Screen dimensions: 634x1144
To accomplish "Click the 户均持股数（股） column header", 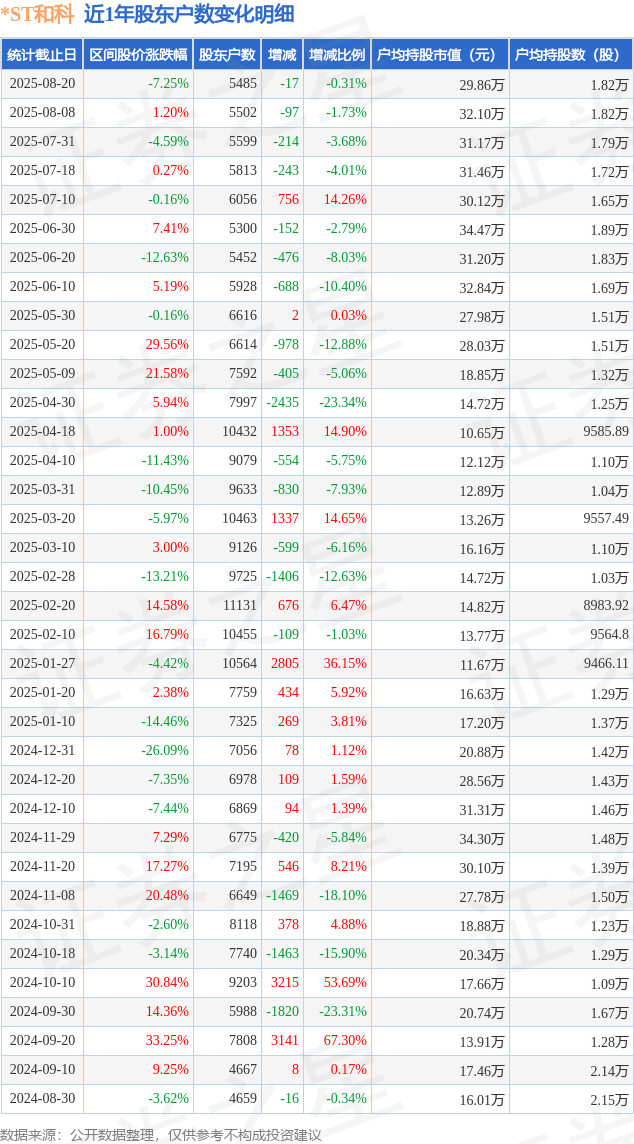I will click(x=571, y=55).
